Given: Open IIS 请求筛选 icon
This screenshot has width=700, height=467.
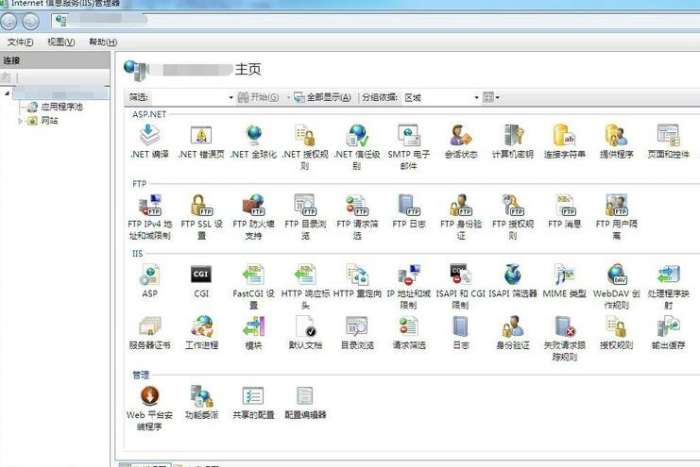Looking at the screenshot, I should pos(409,333).
